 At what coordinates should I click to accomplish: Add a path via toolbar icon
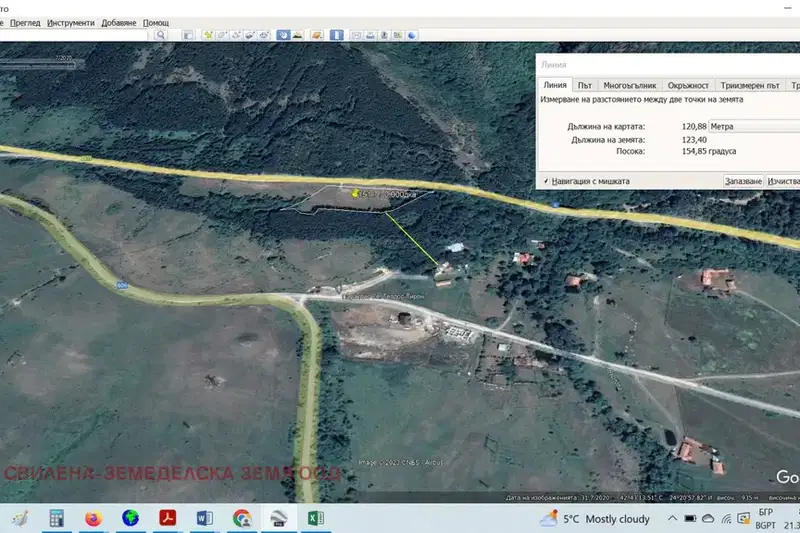236,35
